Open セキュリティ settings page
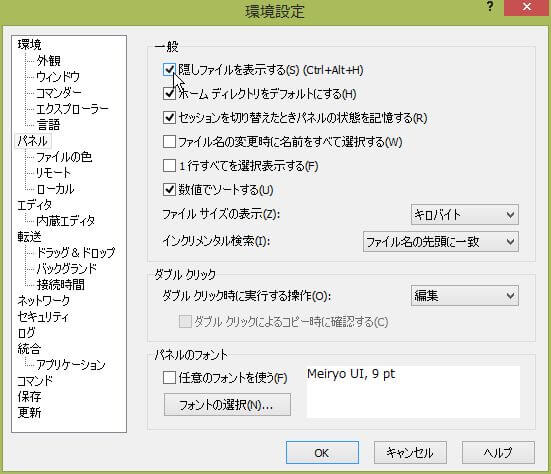This screenshot has height=474, width=551. (43, 317)
